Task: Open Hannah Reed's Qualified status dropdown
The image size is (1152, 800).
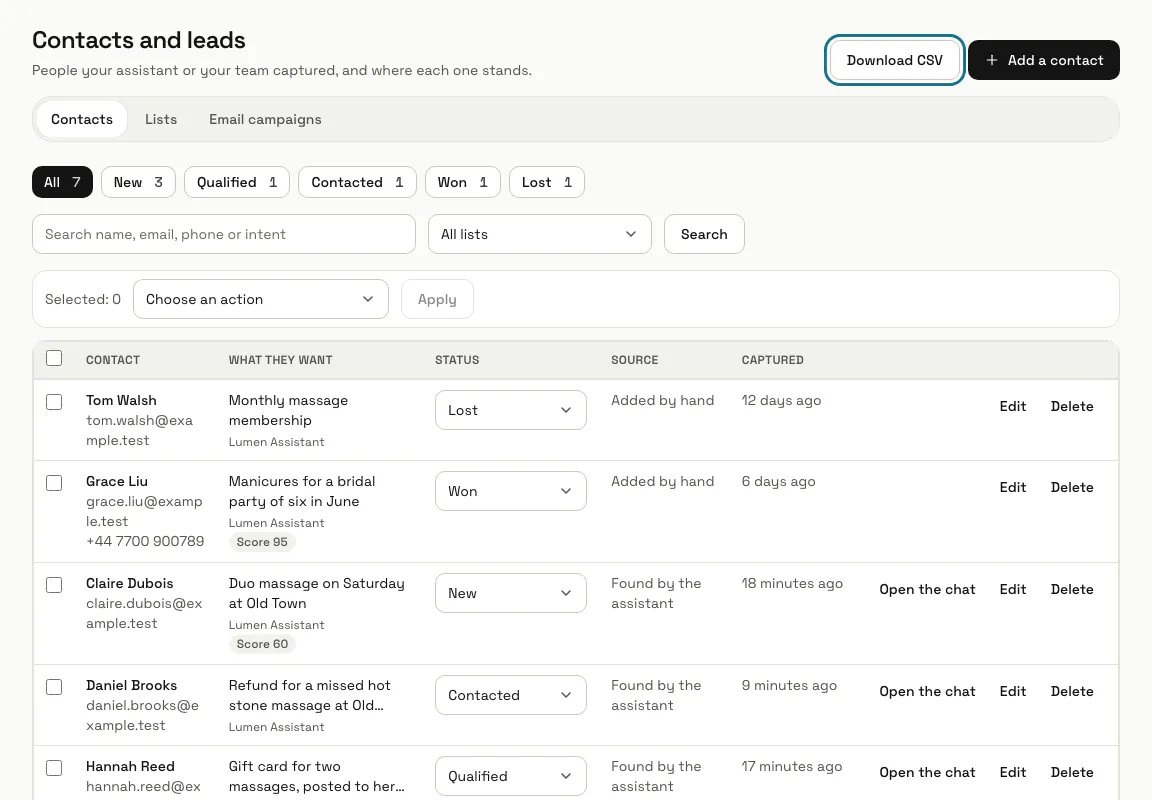Action: pos(511,776)
